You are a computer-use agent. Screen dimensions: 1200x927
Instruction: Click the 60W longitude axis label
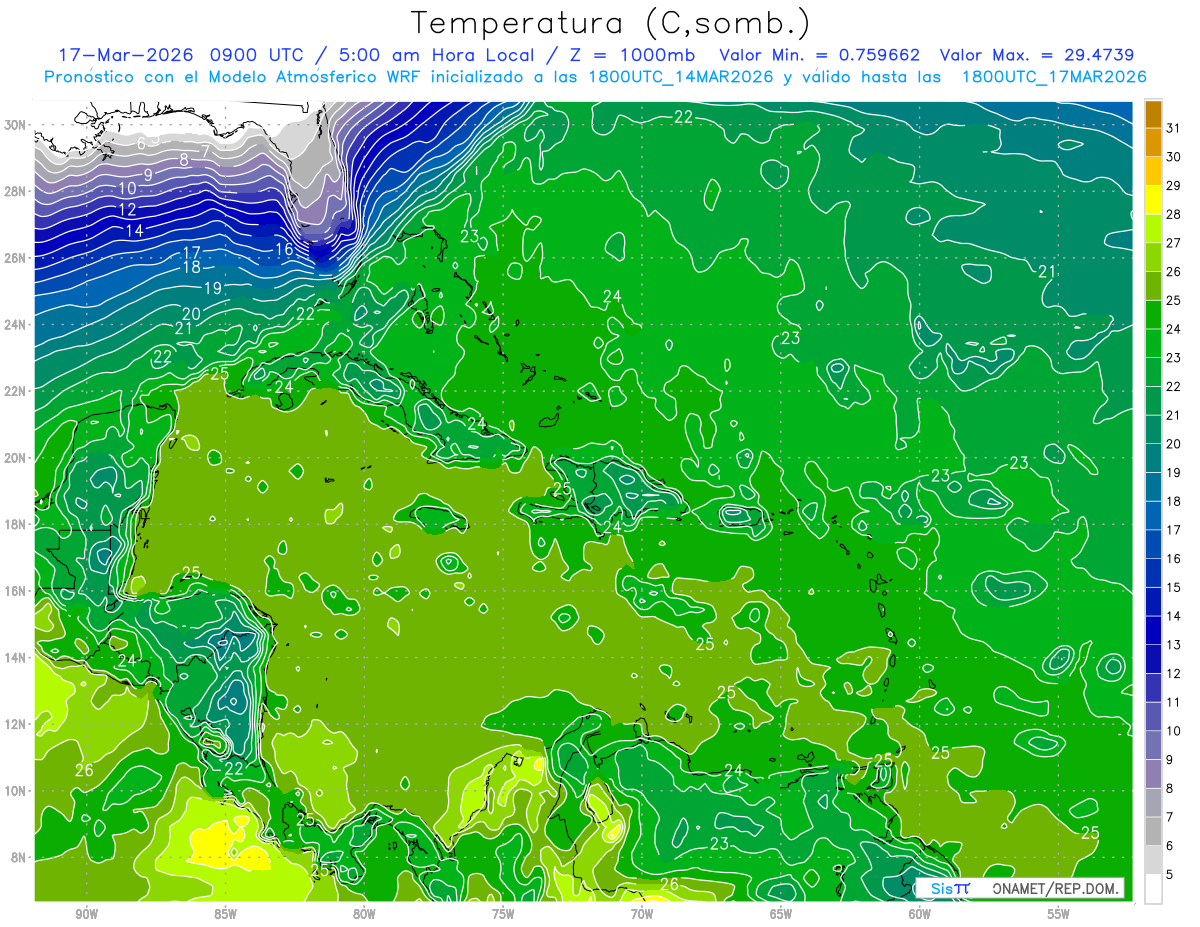(x=920, y=913)
